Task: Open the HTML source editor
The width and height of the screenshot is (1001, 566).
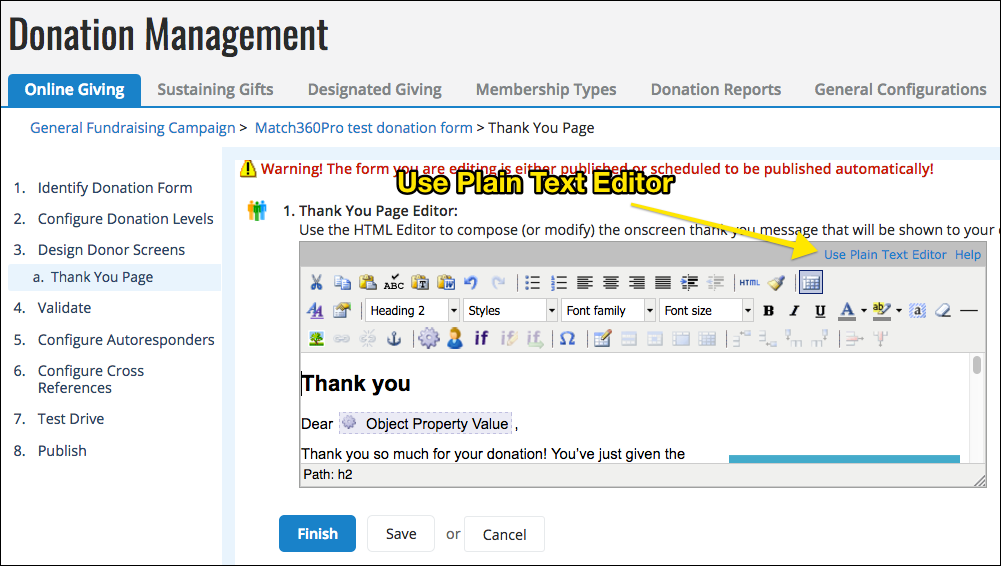Action: pyautogui.click(x=749, y=282)
